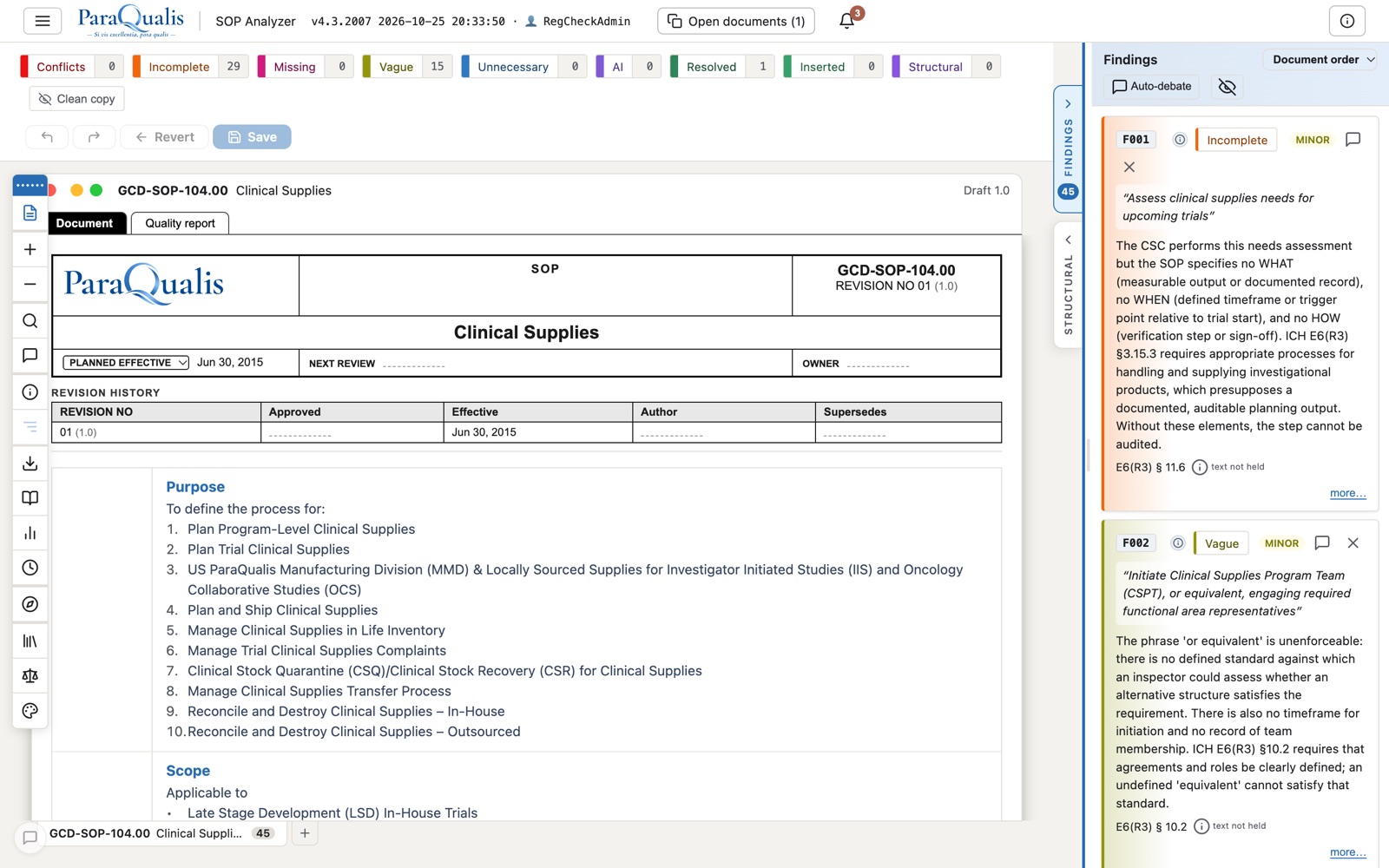Toggle the AI filter
This screenshot has width=1389, height=868.
[629, 67]
